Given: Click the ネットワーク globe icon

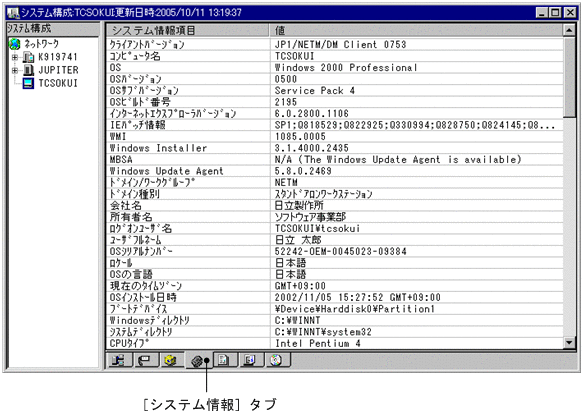Looking at the screenshot, I should click(15, 44).
